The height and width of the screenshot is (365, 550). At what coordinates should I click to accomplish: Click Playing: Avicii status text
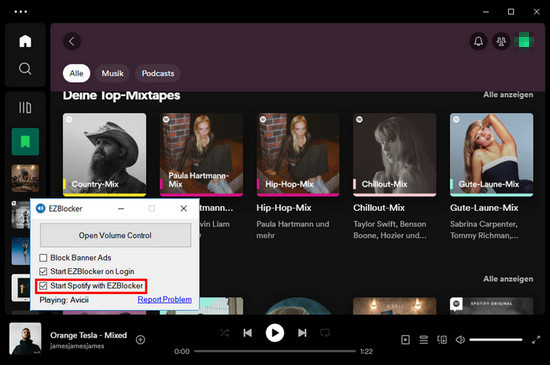click(x=64, y=300)
